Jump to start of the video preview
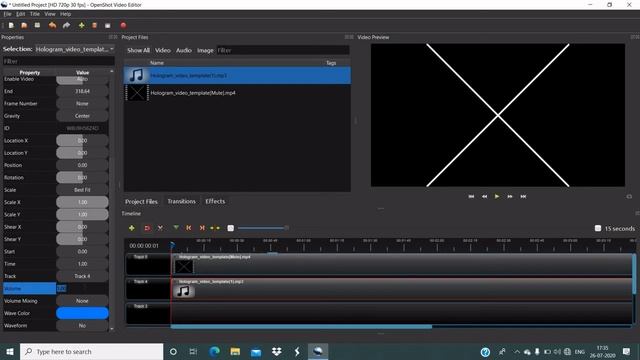 471,196
